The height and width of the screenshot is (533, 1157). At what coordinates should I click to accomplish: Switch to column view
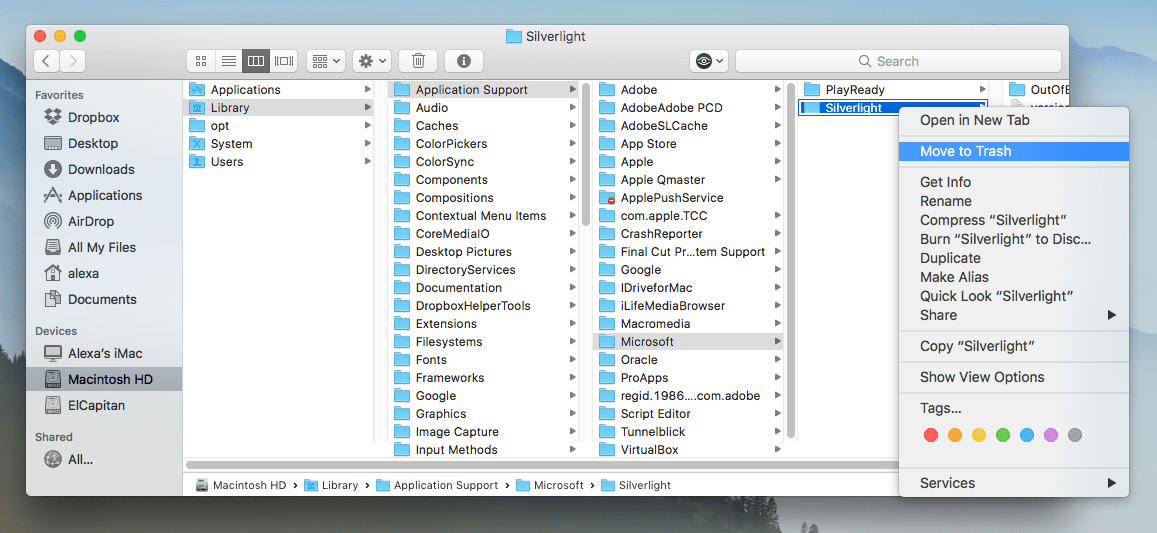pos(256,61)
